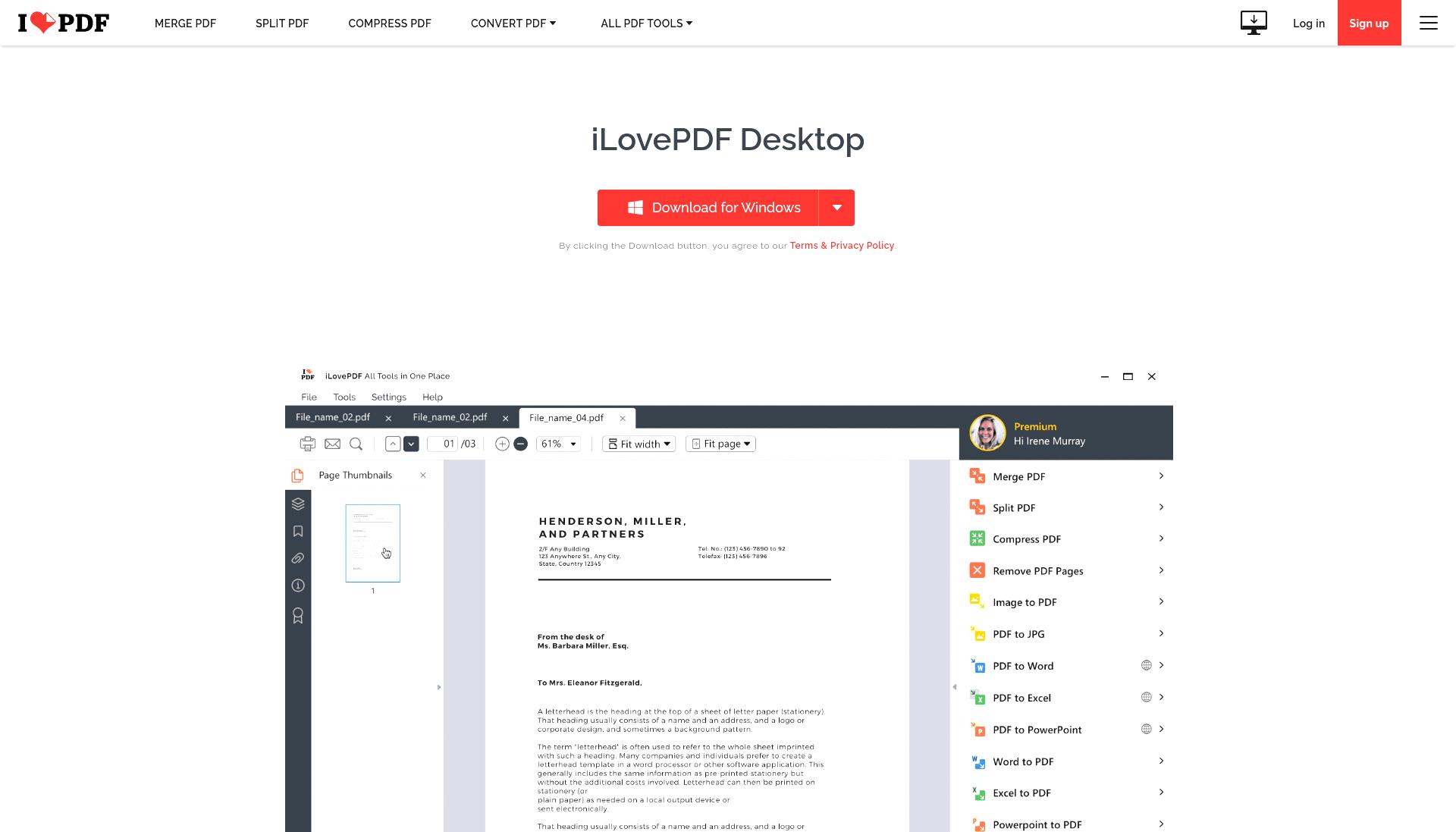Click the Remove PDF Pages icon
Viewport: 1456px width, 832px height.
(x=977, y=570)
